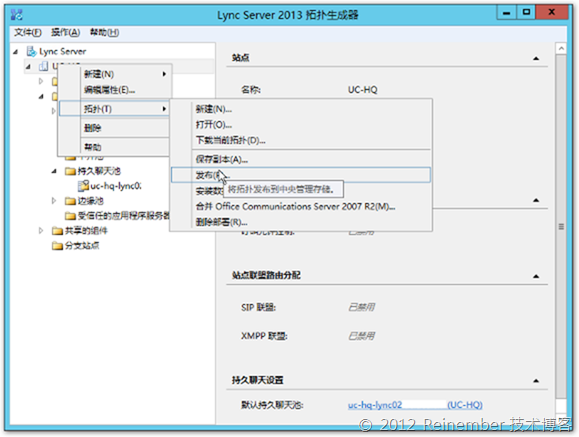Maximize the Lync Server 2013 window
The image size is (579, 437).
526,13
